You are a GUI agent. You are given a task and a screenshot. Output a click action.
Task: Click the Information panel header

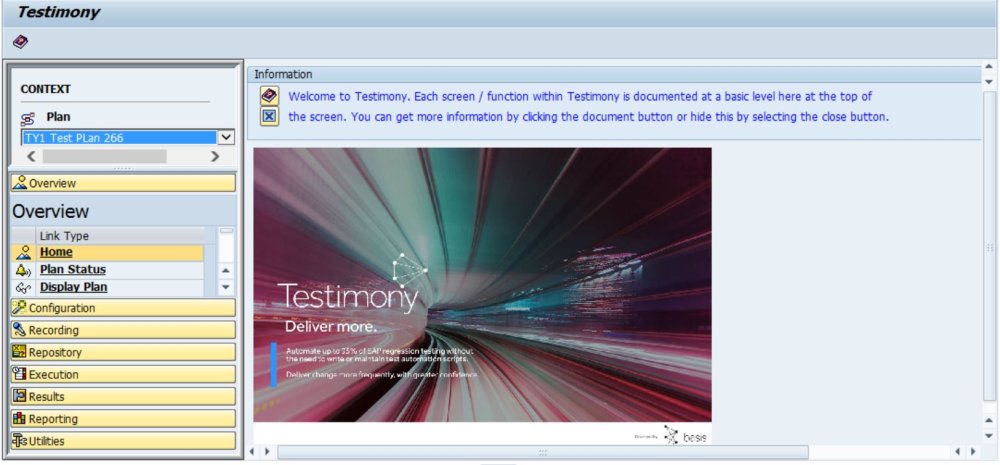point(614,75)
